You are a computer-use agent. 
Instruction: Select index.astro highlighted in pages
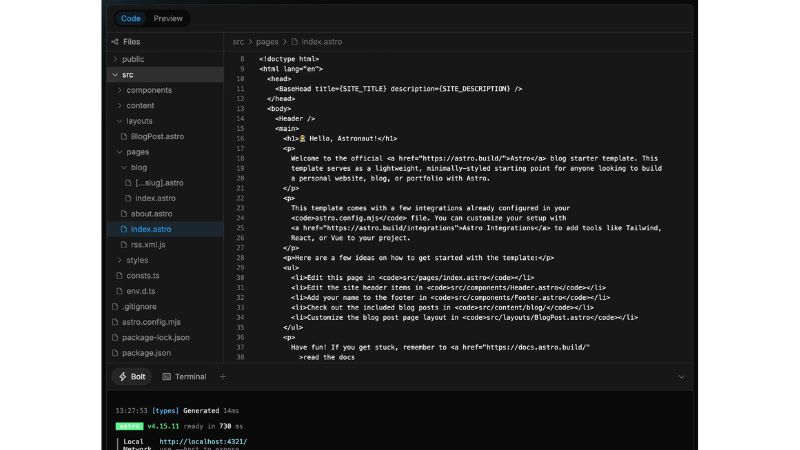165,229
